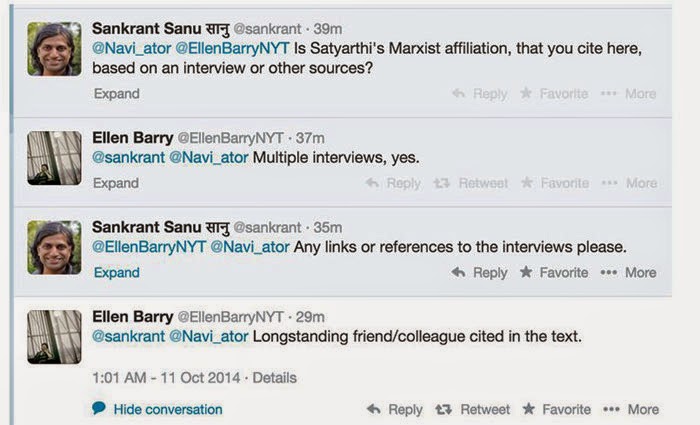Expand the 'Any links or references' tweet

coord(116,272)
